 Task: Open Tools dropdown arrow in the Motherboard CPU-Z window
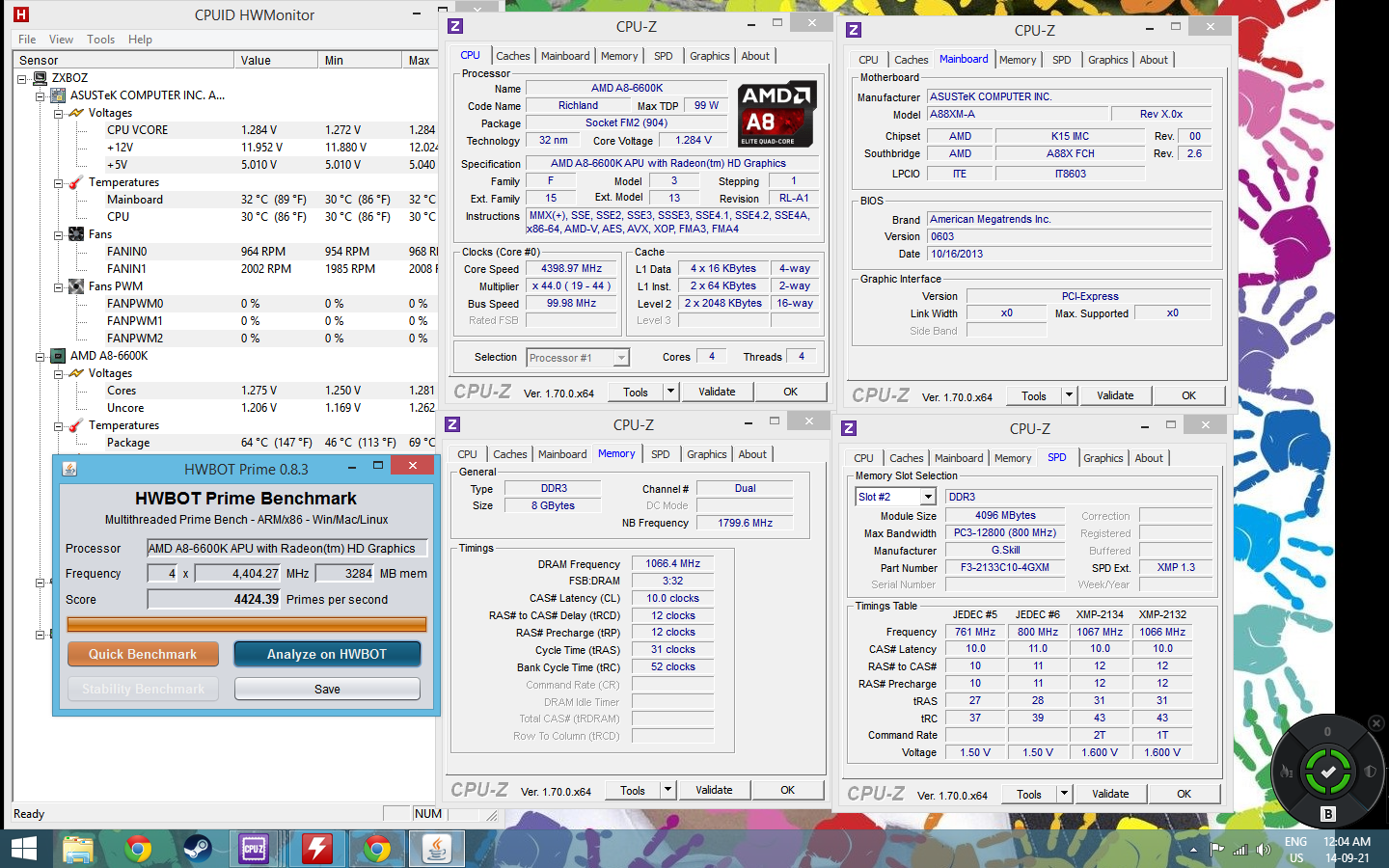(x=1068, y=395)
